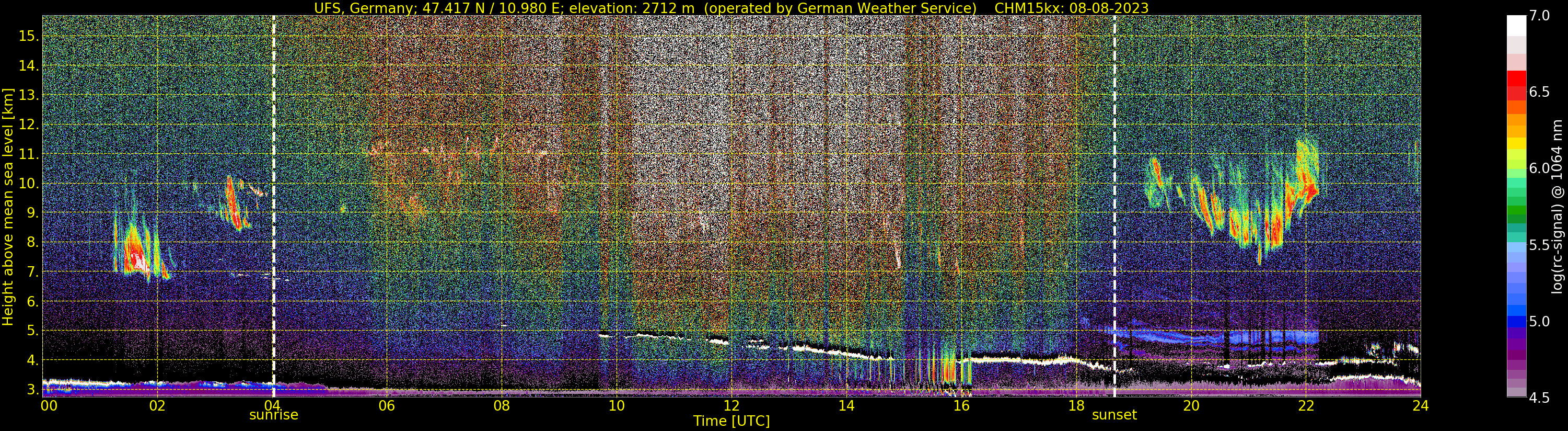Click the time axis tick '08'
Viewport: 1568px width, 431px height.
(502, 405)
